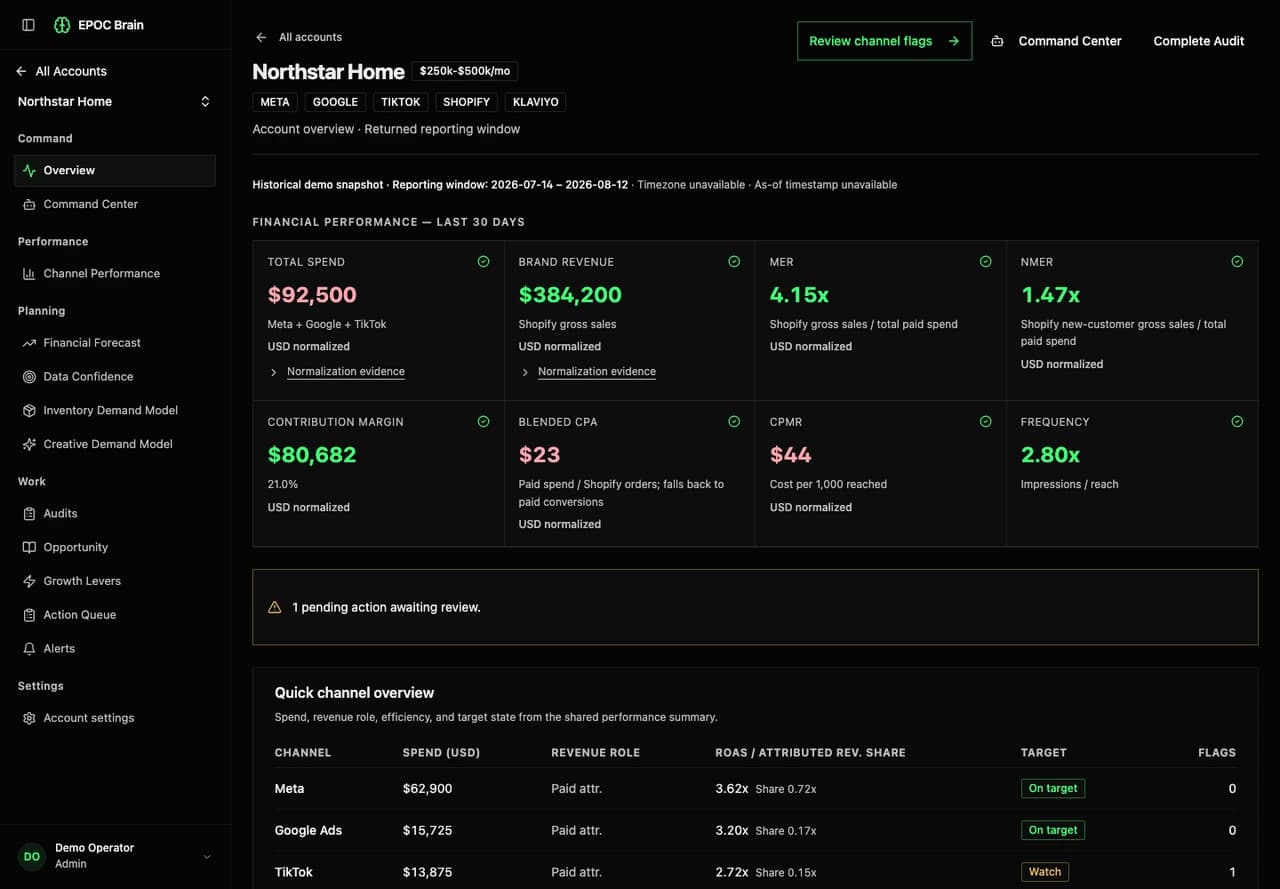Open Creative Demand Model page
1280x889 pixels.
(x=115, y=444)
